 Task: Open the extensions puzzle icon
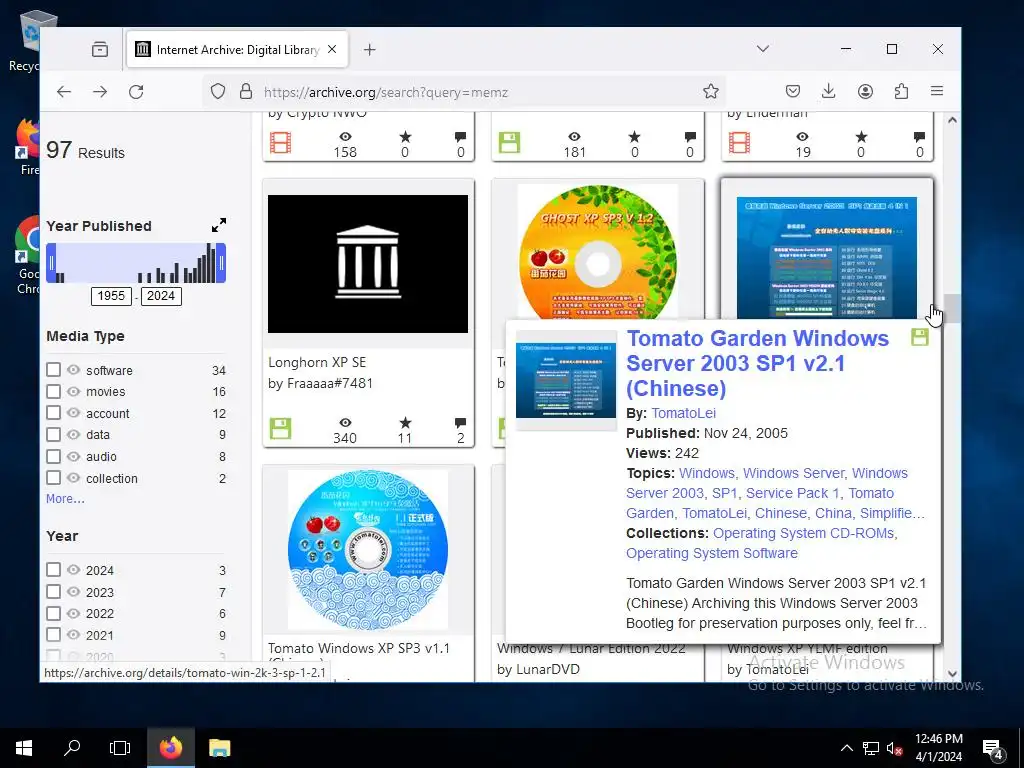pos(901,91)
